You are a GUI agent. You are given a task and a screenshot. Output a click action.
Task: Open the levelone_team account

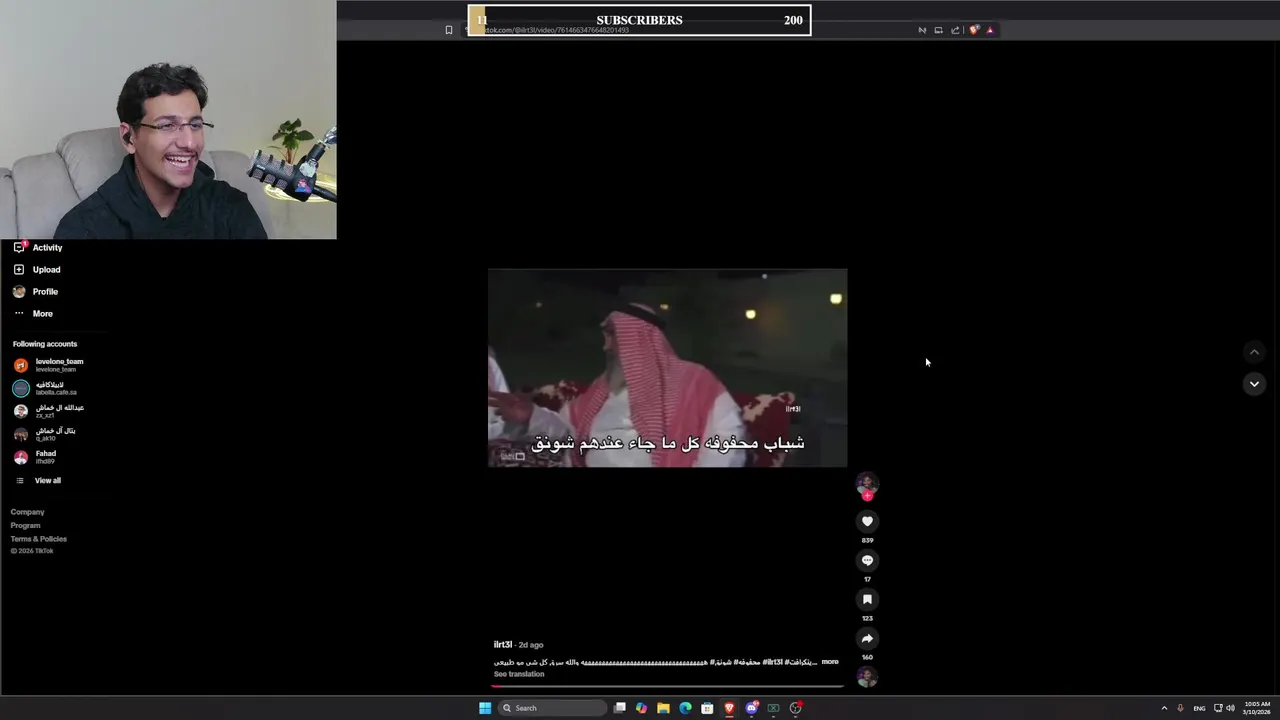pyautogui.click(x=59, y=365)
